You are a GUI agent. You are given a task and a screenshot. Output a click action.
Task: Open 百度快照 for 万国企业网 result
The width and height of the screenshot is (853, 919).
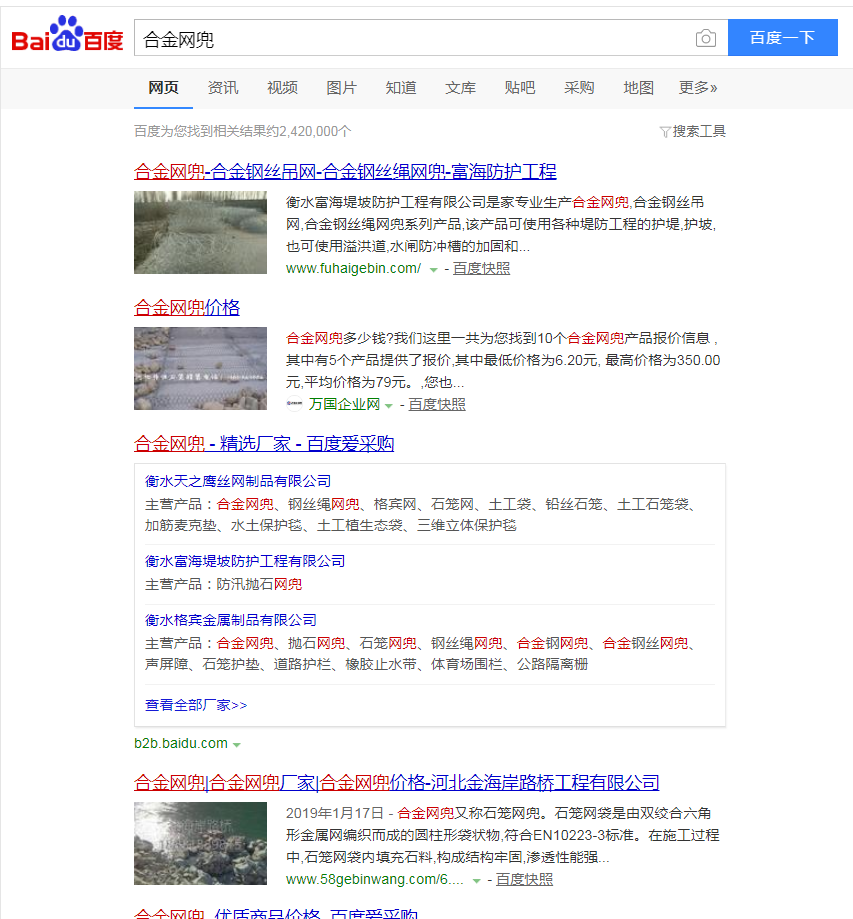[x=437, y=404]
